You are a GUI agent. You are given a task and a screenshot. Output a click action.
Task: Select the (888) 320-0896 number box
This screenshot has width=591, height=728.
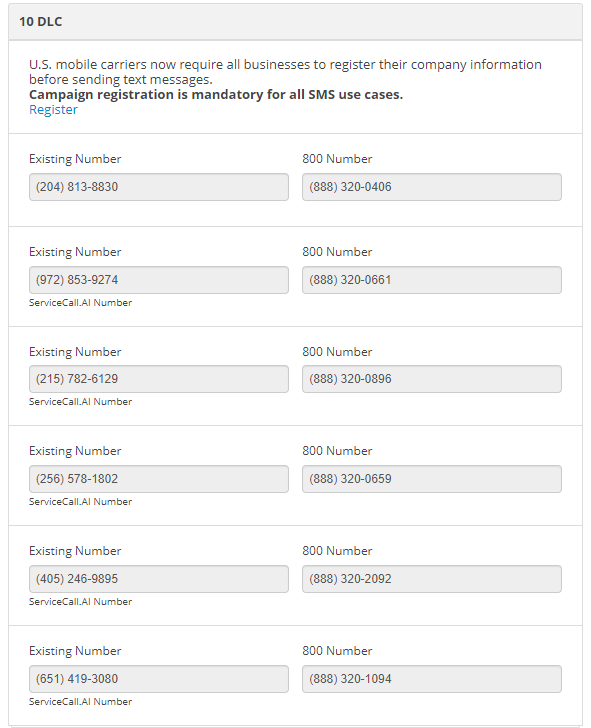point(432,379)
